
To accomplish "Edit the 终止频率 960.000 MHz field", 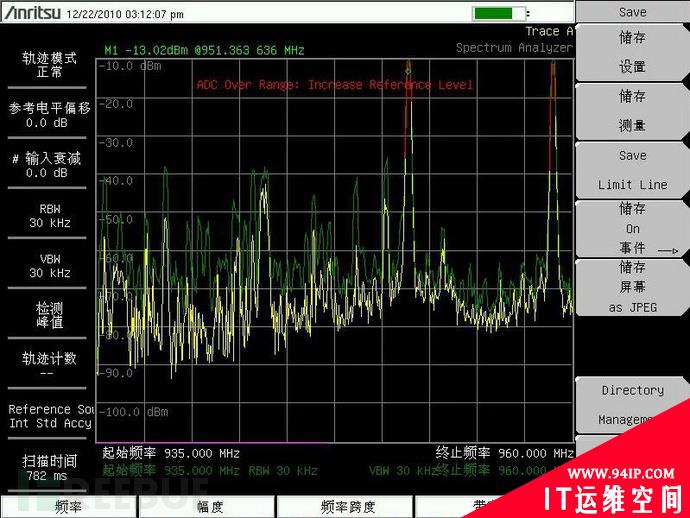I will coord(504,453).
